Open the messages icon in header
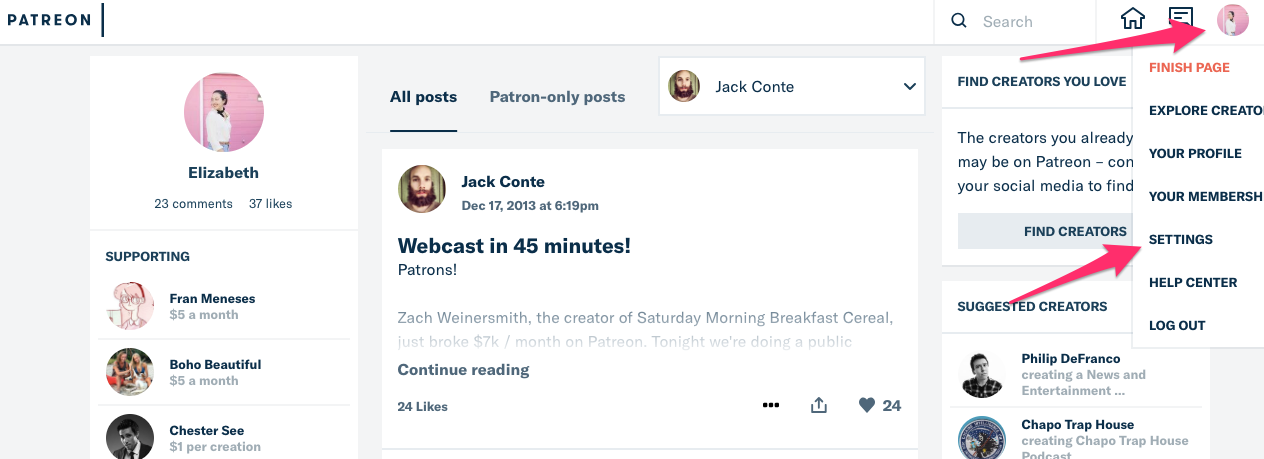Image resolution: width=1264 pixels, height=459 pixels. click(1181, 20)
